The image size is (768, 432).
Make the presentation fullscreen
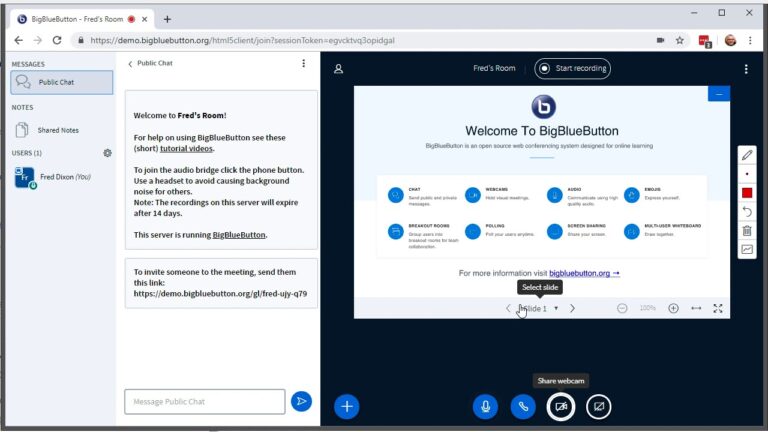718,308
